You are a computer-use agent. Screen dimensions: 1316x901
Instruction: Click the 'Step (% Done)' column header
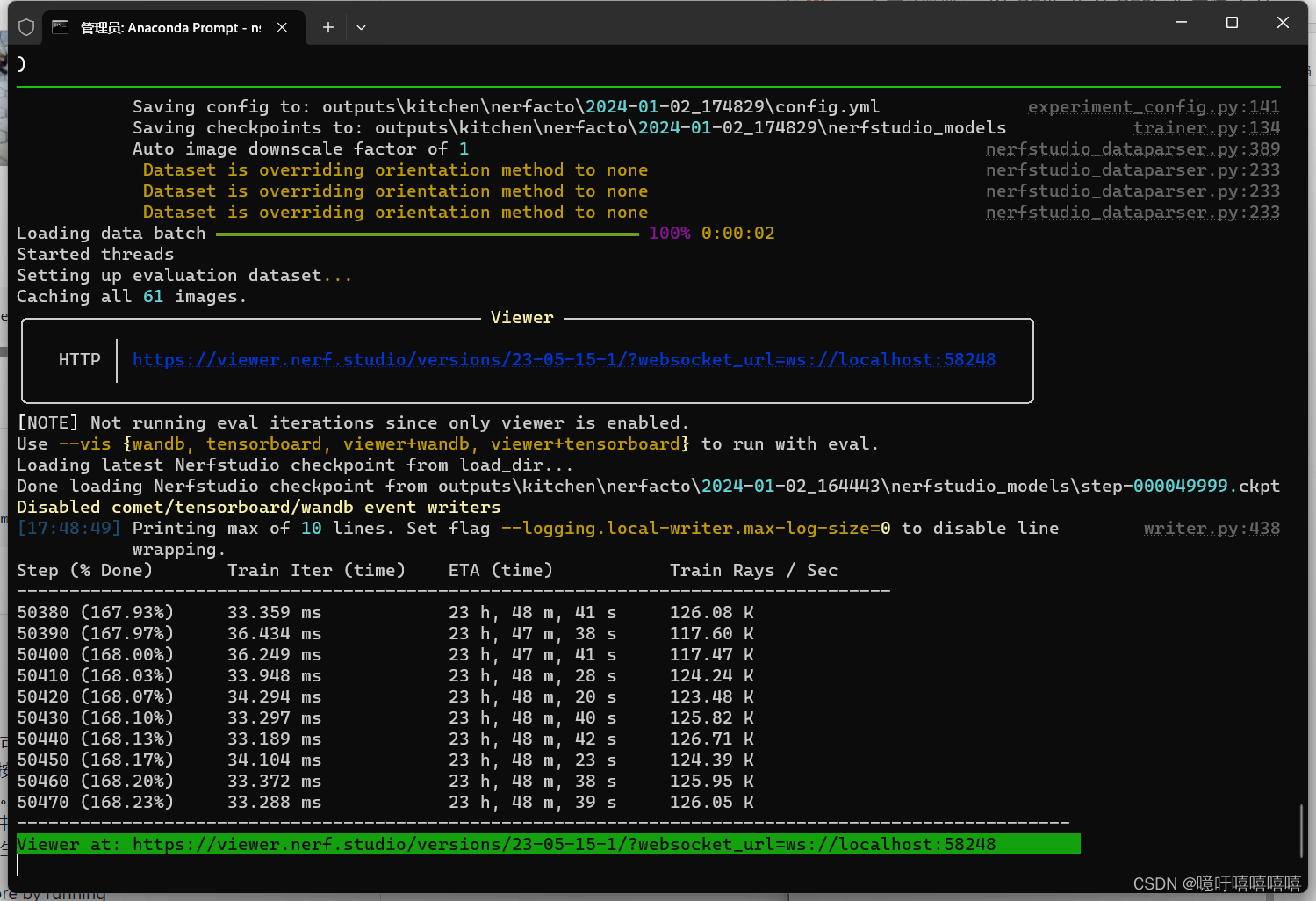click(x=84, y=570)
